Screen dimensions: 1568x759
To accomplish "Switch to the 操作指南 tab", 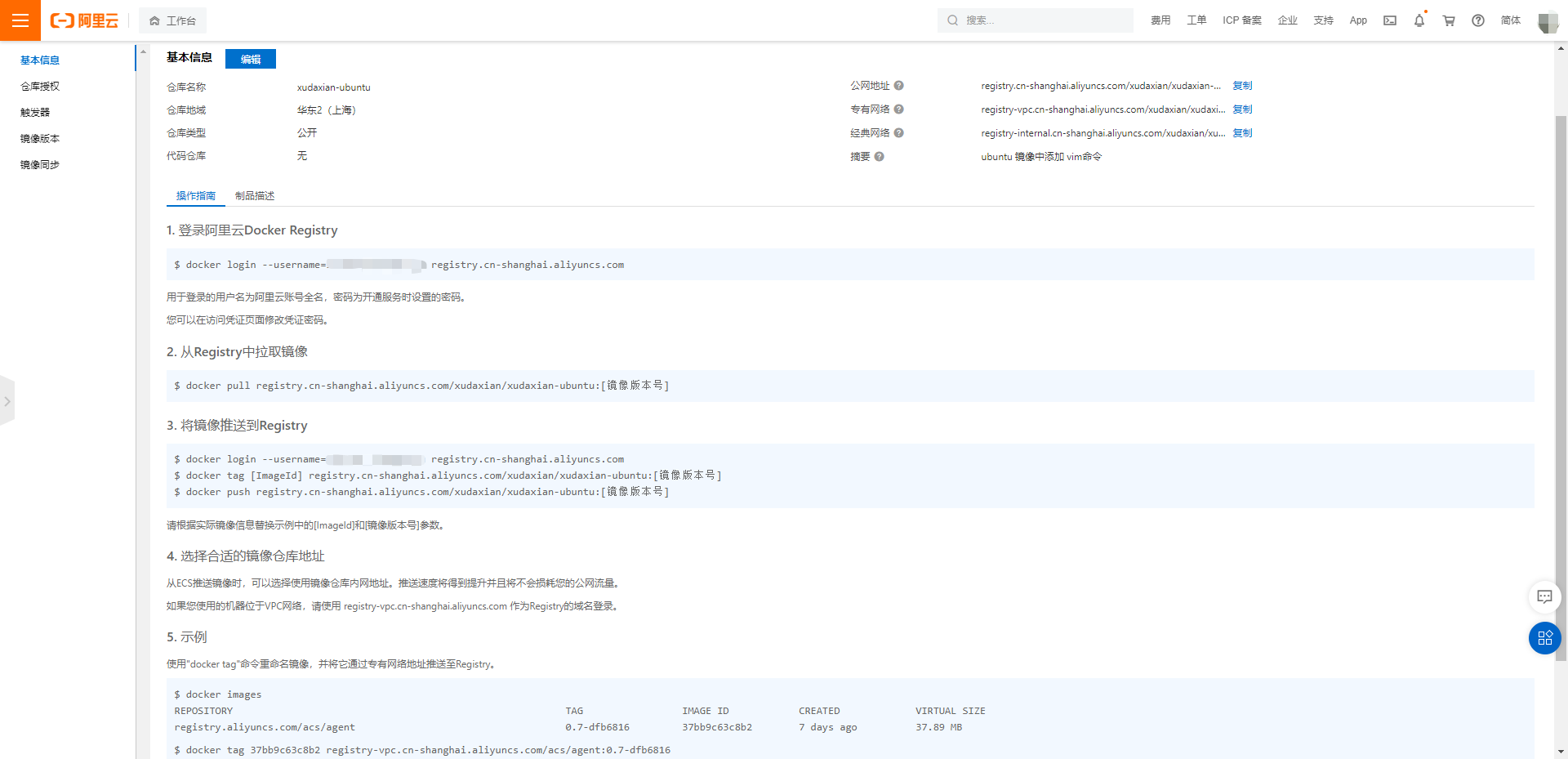I will 196,196.
